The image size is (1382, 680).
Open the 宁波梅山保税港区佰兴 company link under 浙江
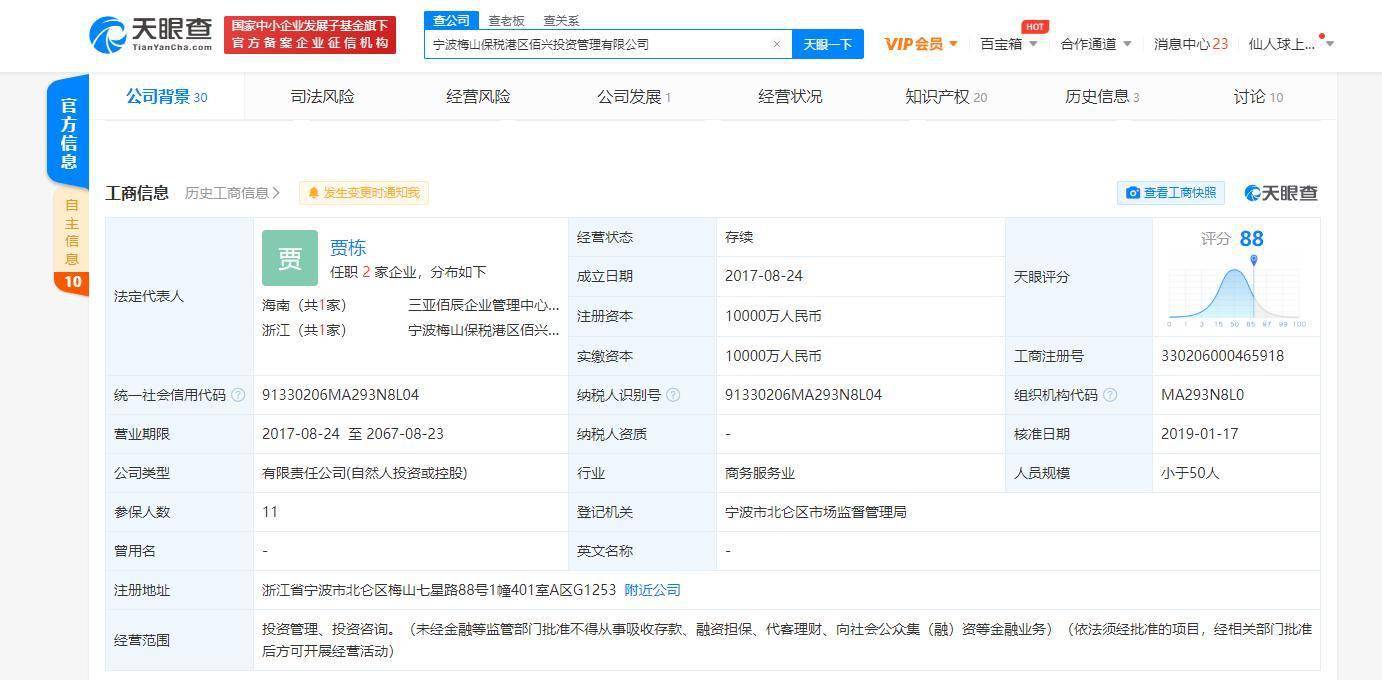click(484, 330)
